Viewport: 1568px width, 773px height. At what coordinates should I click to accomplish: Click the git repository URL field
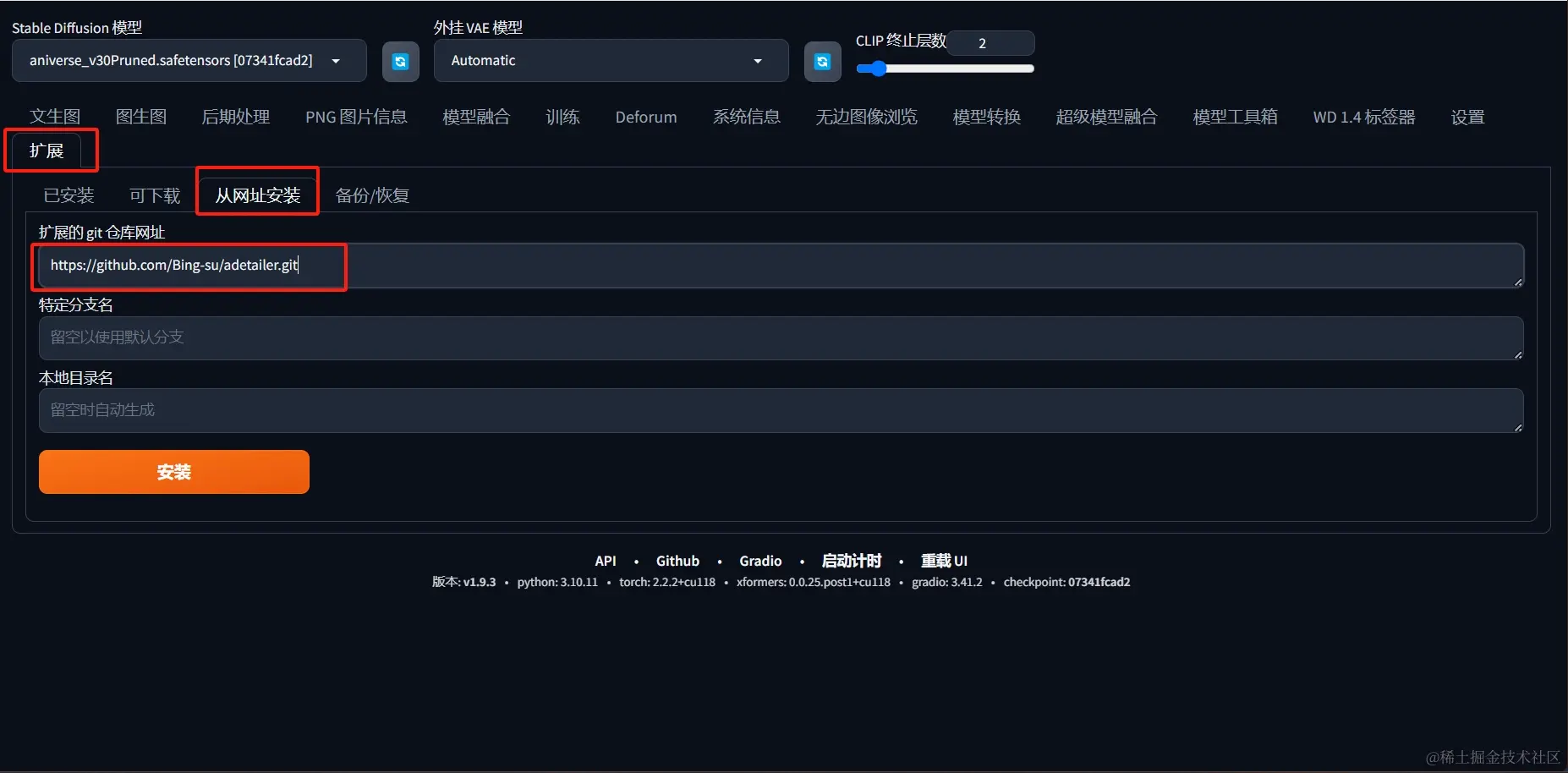pyautogui.click(x=781, y=266)
